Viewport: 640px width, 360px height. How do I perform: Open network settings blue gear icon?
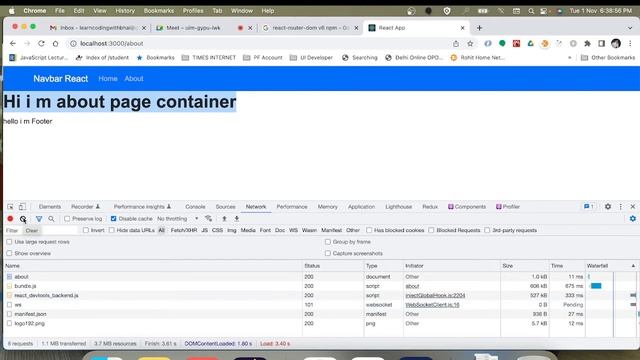pos(633,219)
